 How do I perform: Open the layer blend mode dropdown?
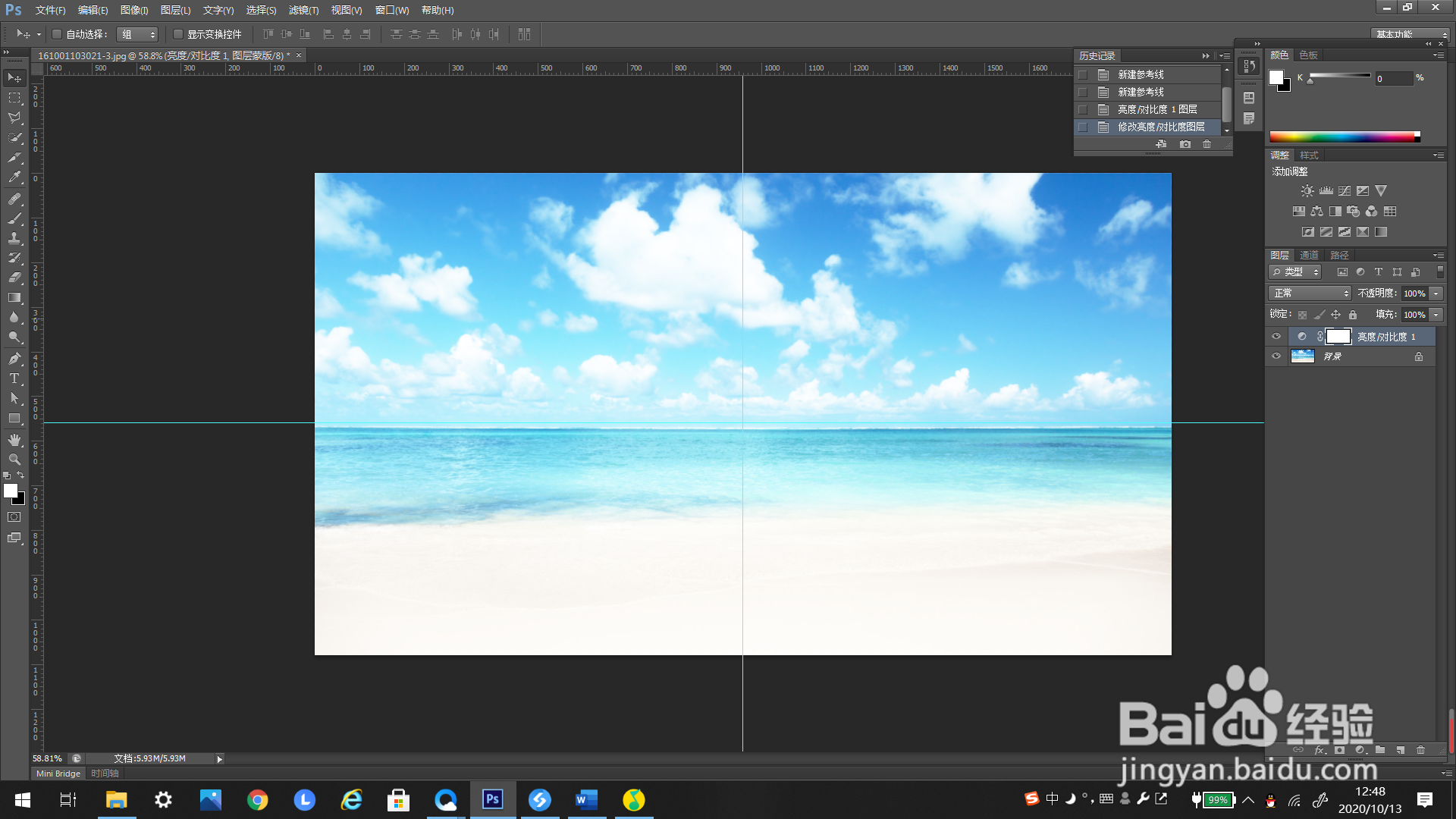coord(1310,293)
